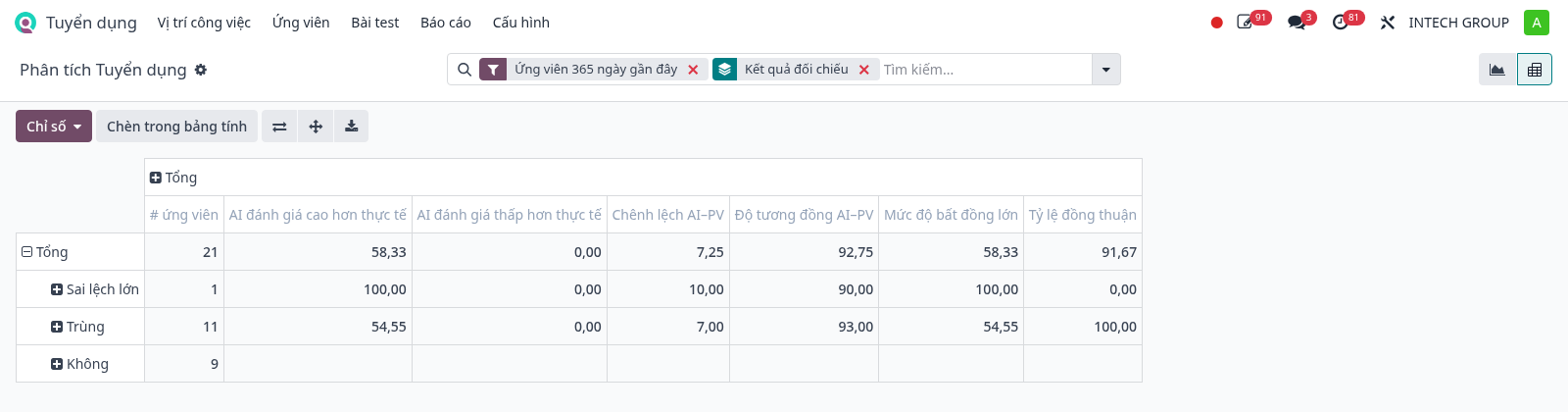The width and height of the screenshot is (1568, 412).
Task: Open the debug tools wrench icon
Action: [x=1387, y=23]
